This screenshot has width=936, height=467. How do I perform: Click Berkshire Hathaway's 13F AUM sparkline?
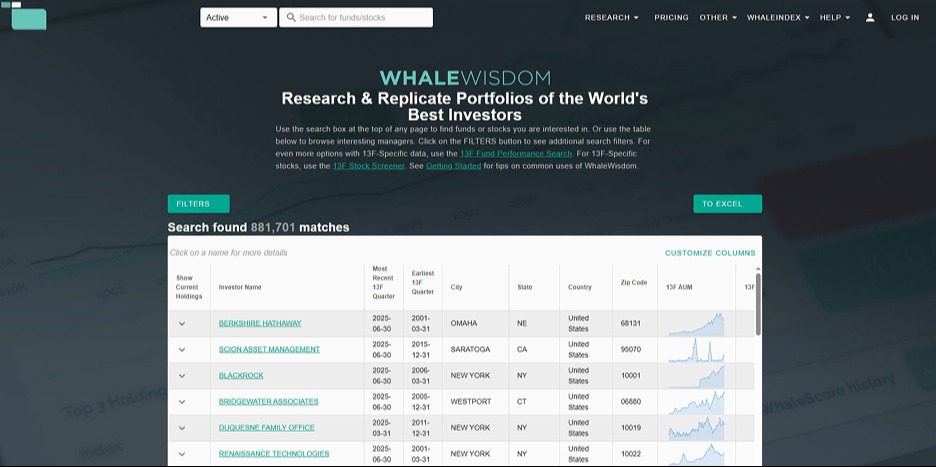(696, 324)
